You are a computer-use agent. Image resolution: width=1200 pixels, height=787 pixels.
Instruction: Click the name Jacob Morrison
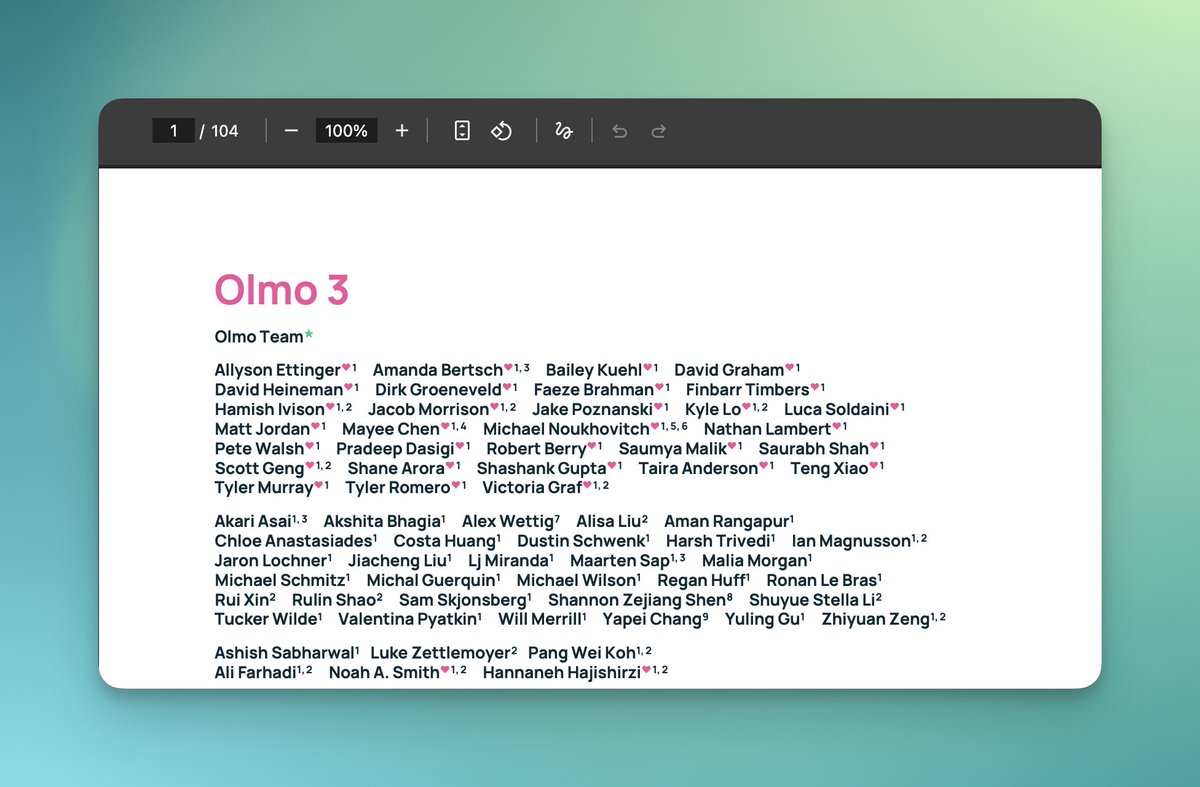pos(429,410)
